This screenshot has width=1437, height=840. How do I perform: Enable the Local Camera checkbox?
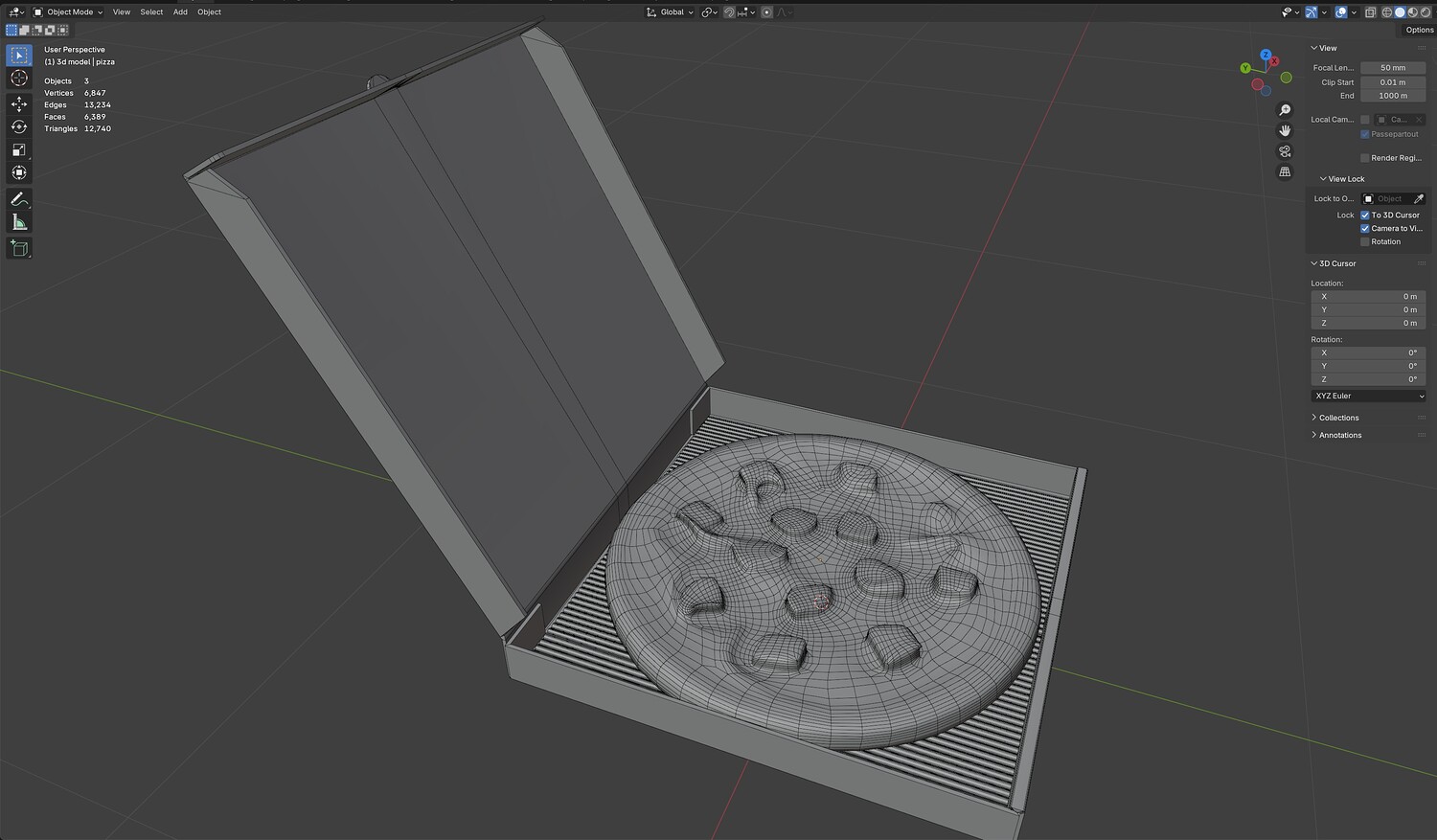click(x=1365, y=120)
